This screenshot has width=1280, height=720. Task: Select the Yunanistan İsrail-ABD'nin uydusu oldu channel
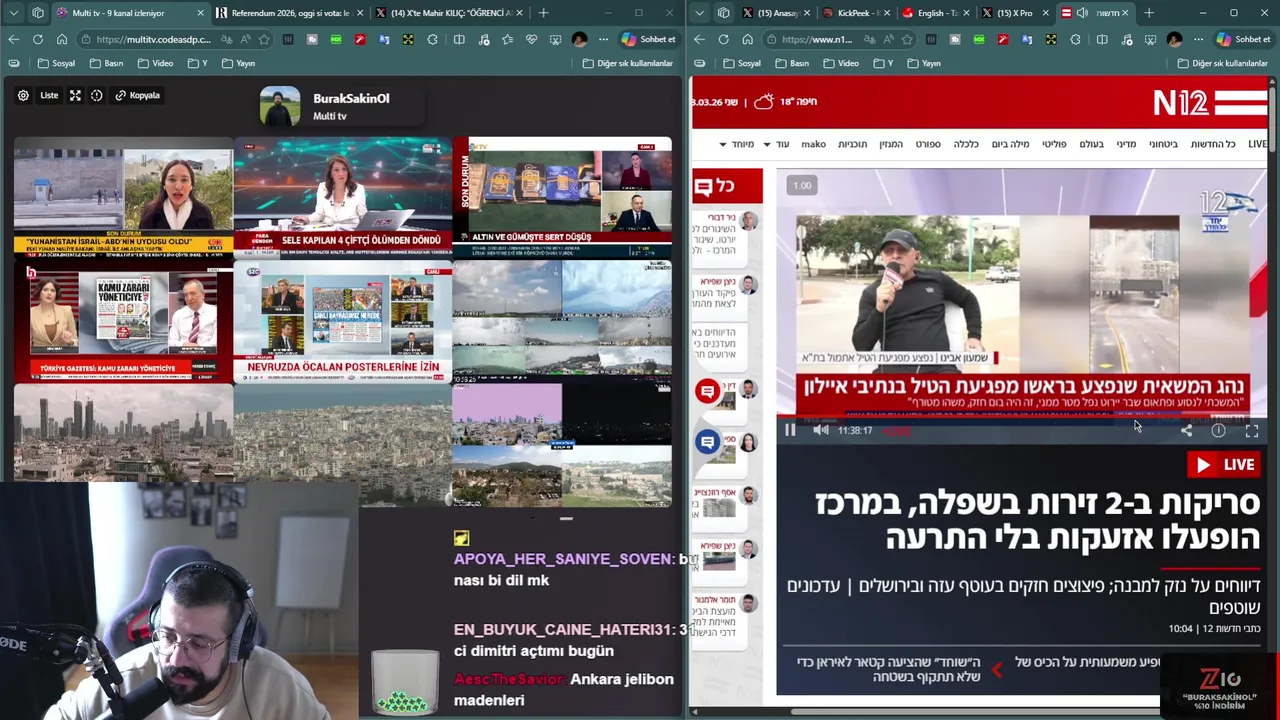(123, 196)
